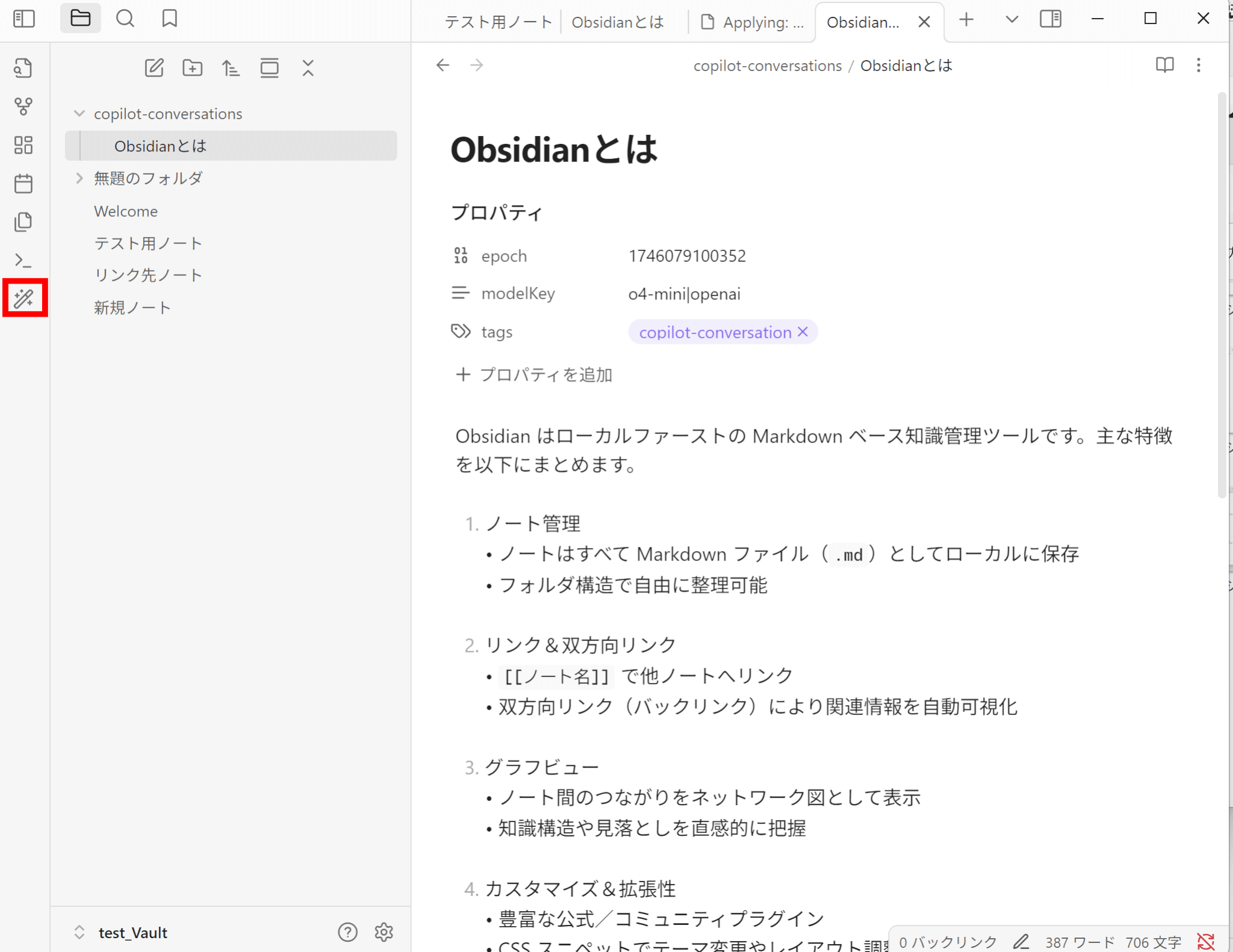The height and width of the screenshot is (952, 1233).
Task: Click the [[ノート名]] inline code
Action: (x=556, y=676)
